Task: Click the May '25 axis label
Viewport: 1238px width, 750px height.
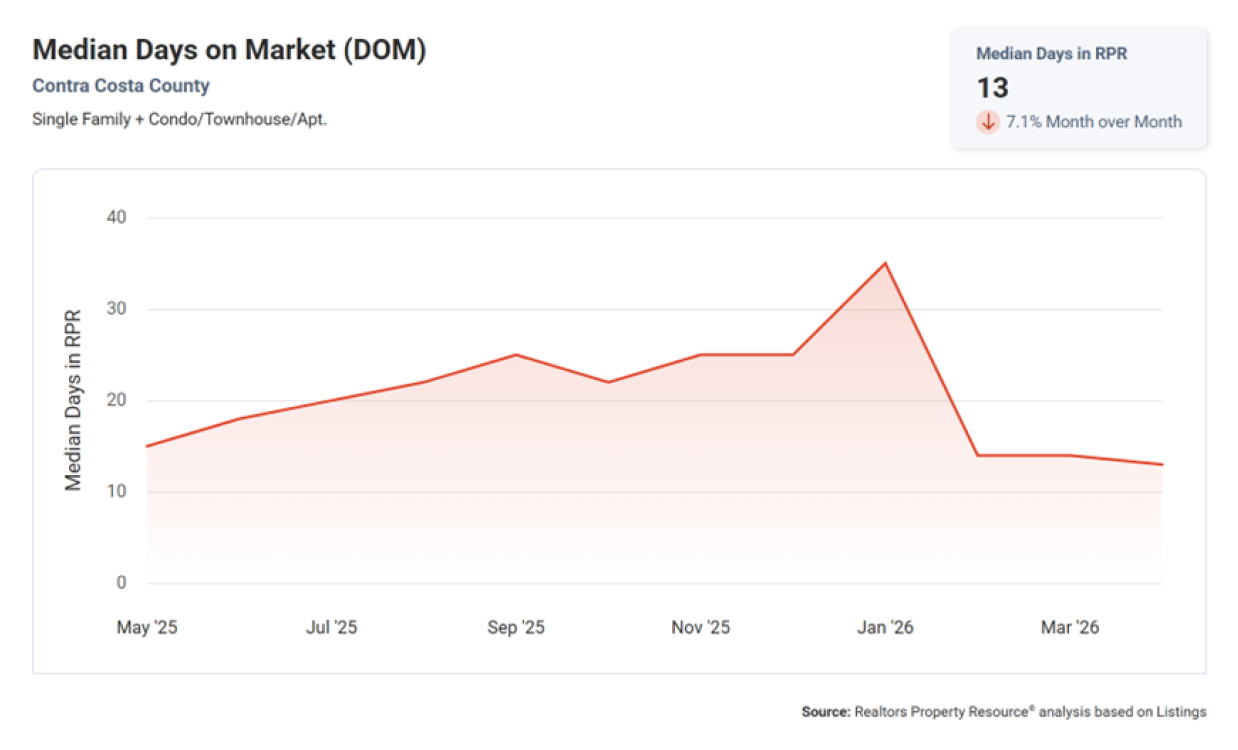Action: 147,627
